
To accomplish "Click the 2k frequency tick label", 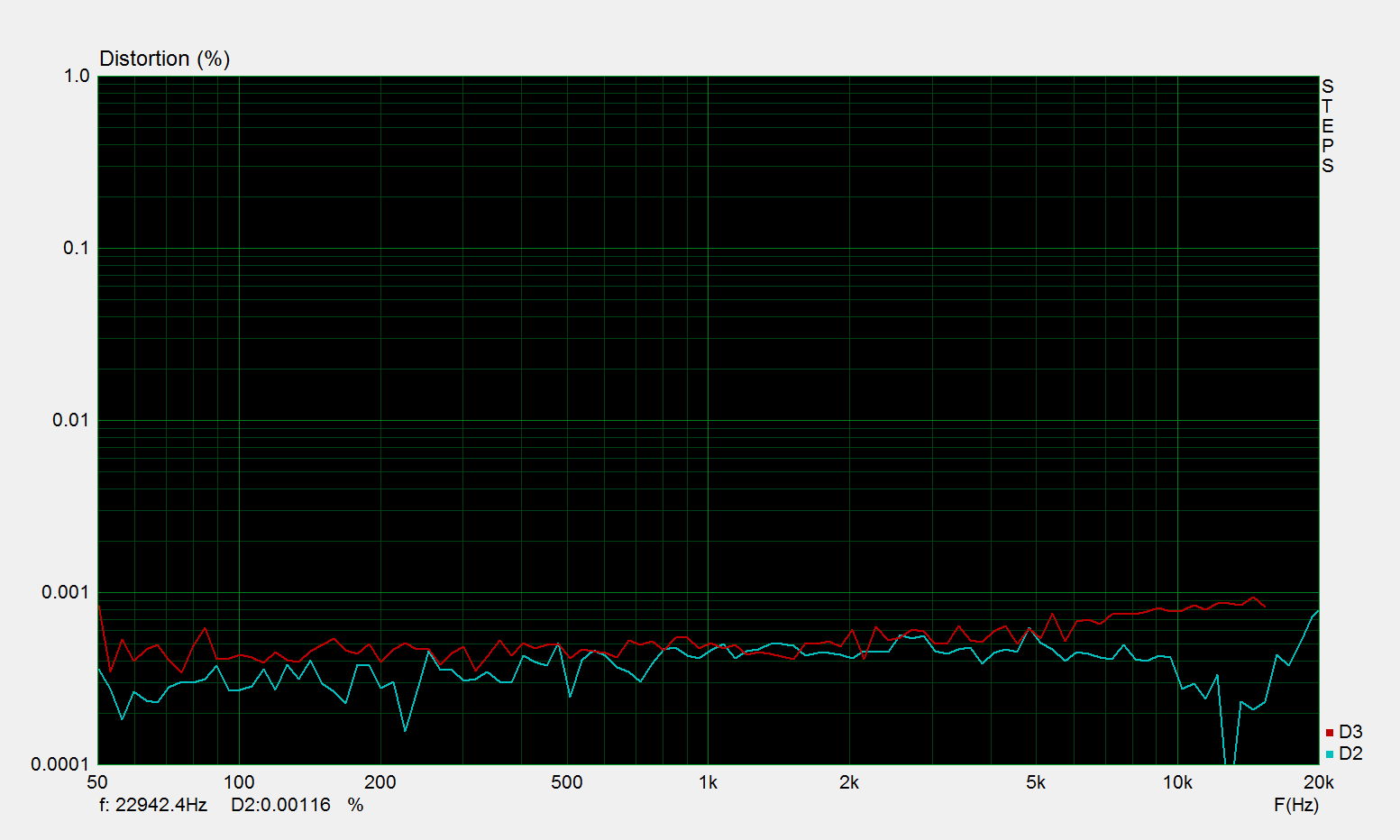I will click(849, 782).
